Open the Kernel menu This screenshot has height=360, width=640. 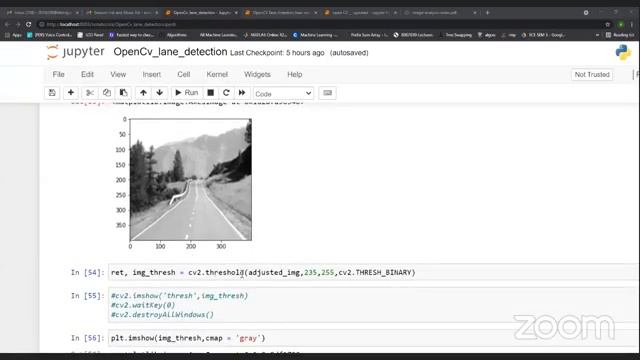(217, 74)
